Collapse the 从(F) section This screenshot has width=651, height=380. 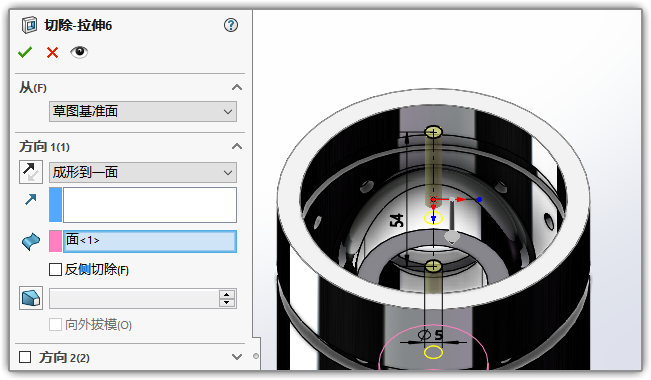(237, 87)
